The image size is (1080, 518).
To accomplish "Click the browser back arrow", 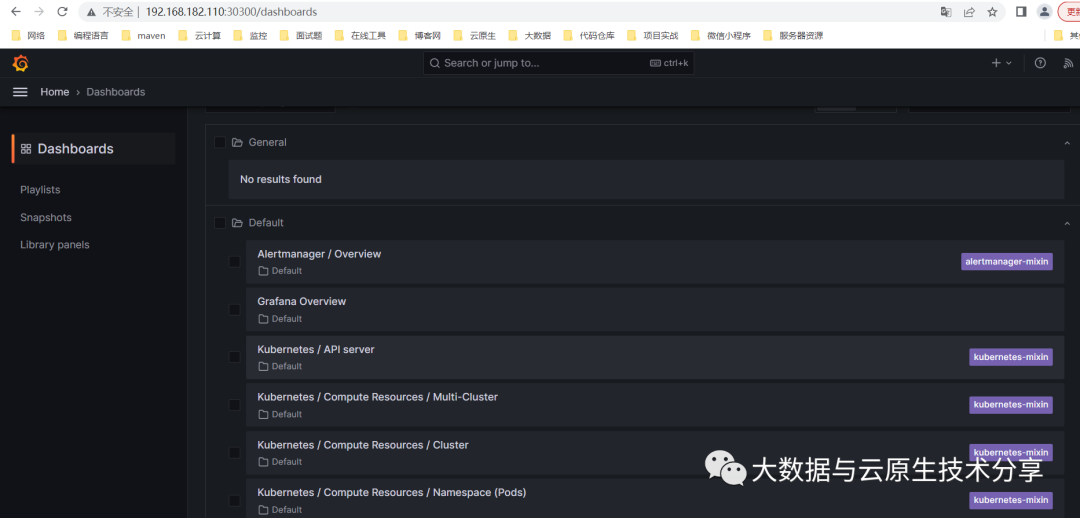I will click(16, 12).
